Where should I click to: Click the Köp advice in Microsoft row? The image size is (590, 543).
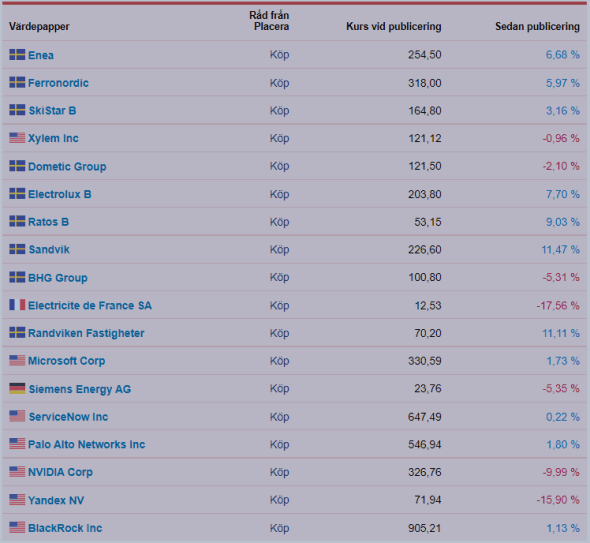[279, 361]
